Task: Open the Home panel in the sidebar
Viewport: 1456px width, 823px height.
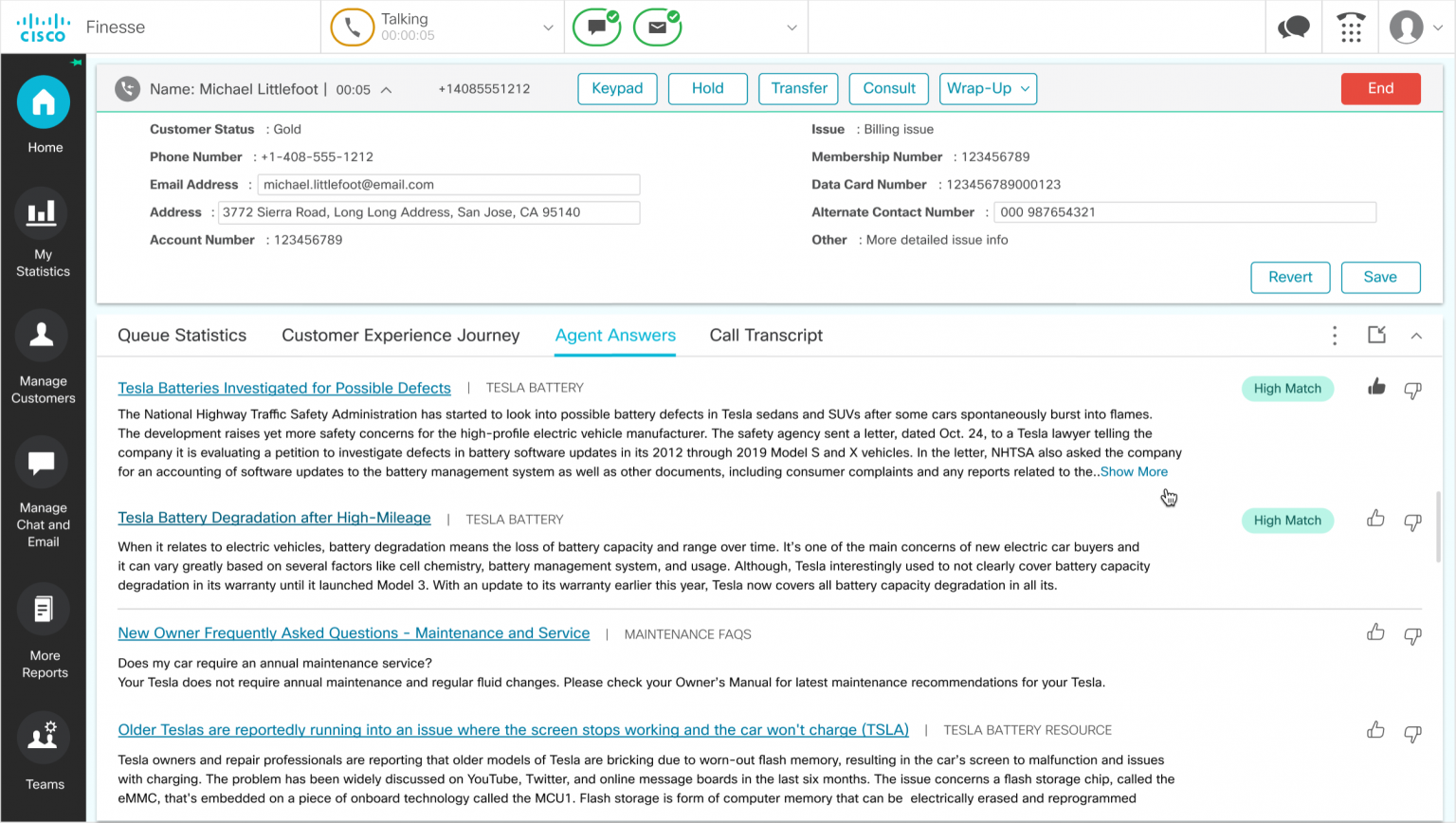Action: pos(43,101)
